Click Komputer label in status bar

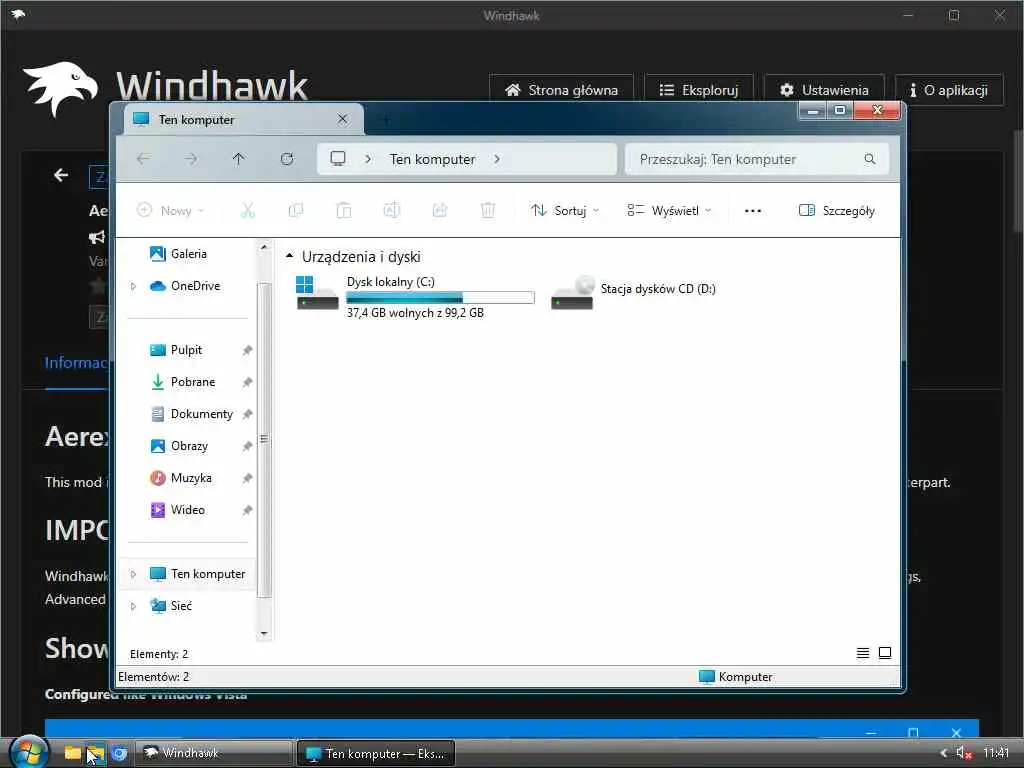745,677
